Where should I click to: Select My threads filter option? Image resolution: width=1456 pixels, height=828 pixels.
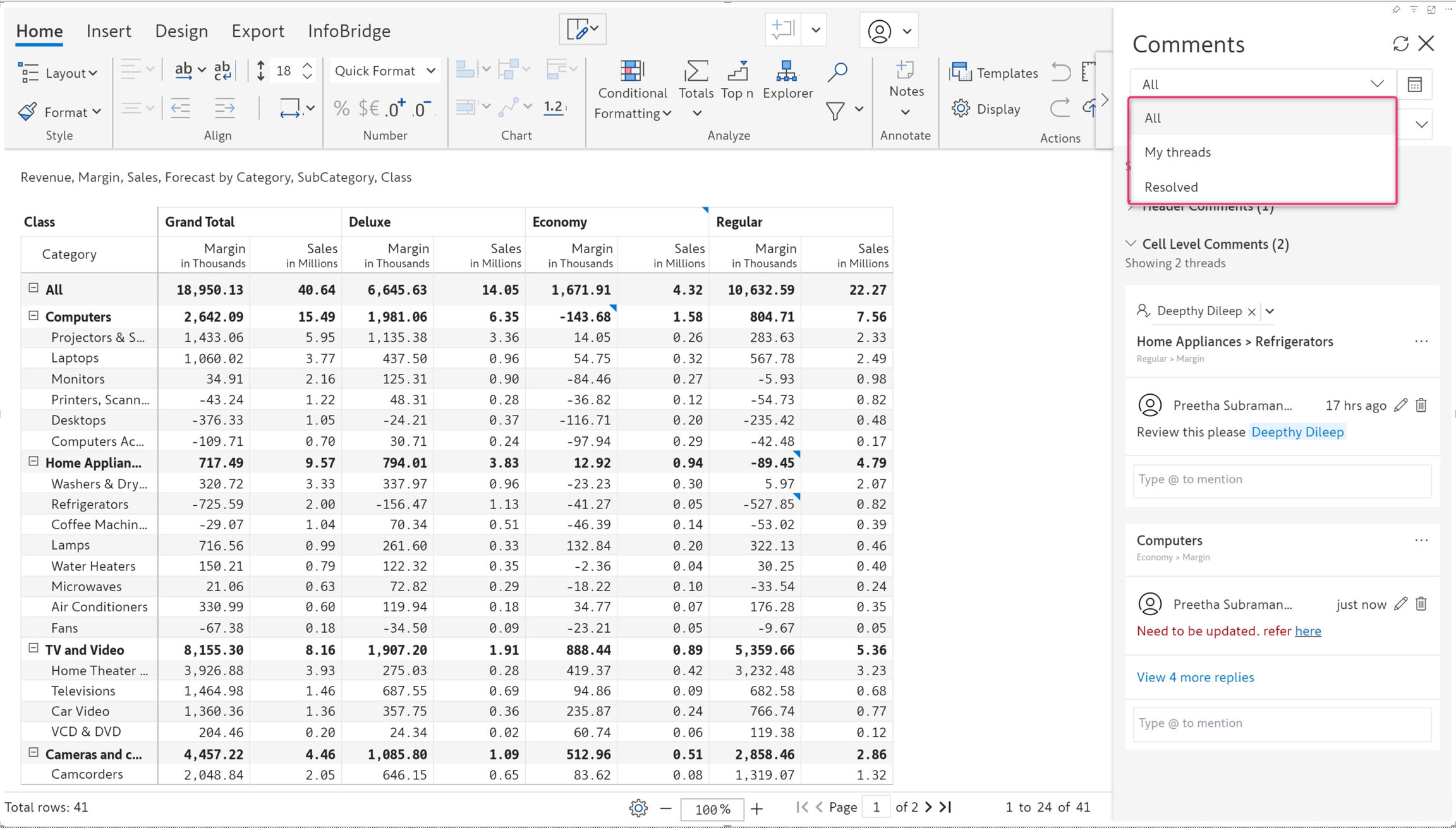point(1177,152)
